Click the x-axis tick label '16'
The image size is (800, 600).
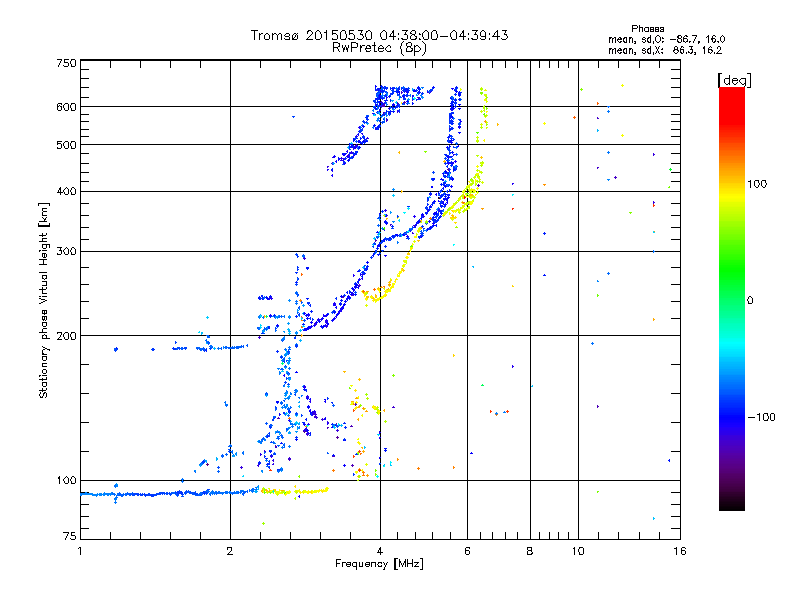pyautogui.click(x=680, y=551)
